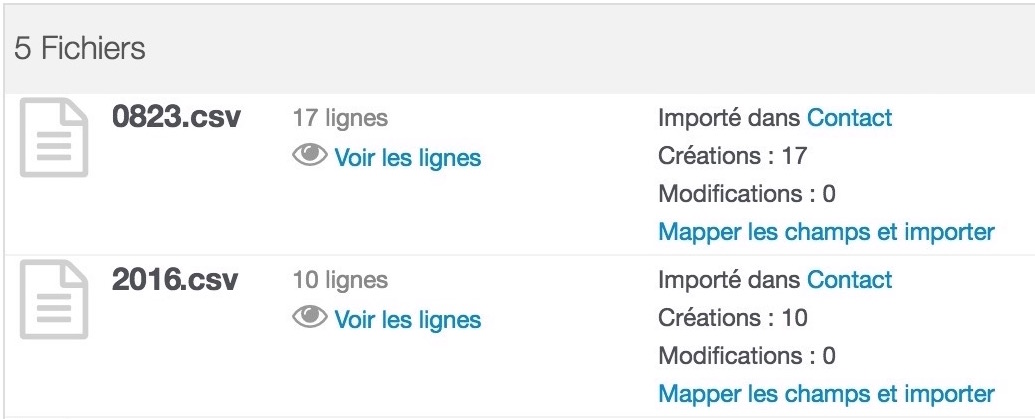Open 'Voir les lignes' for 2016.csv
The image size is (1035, 419).
407,320
